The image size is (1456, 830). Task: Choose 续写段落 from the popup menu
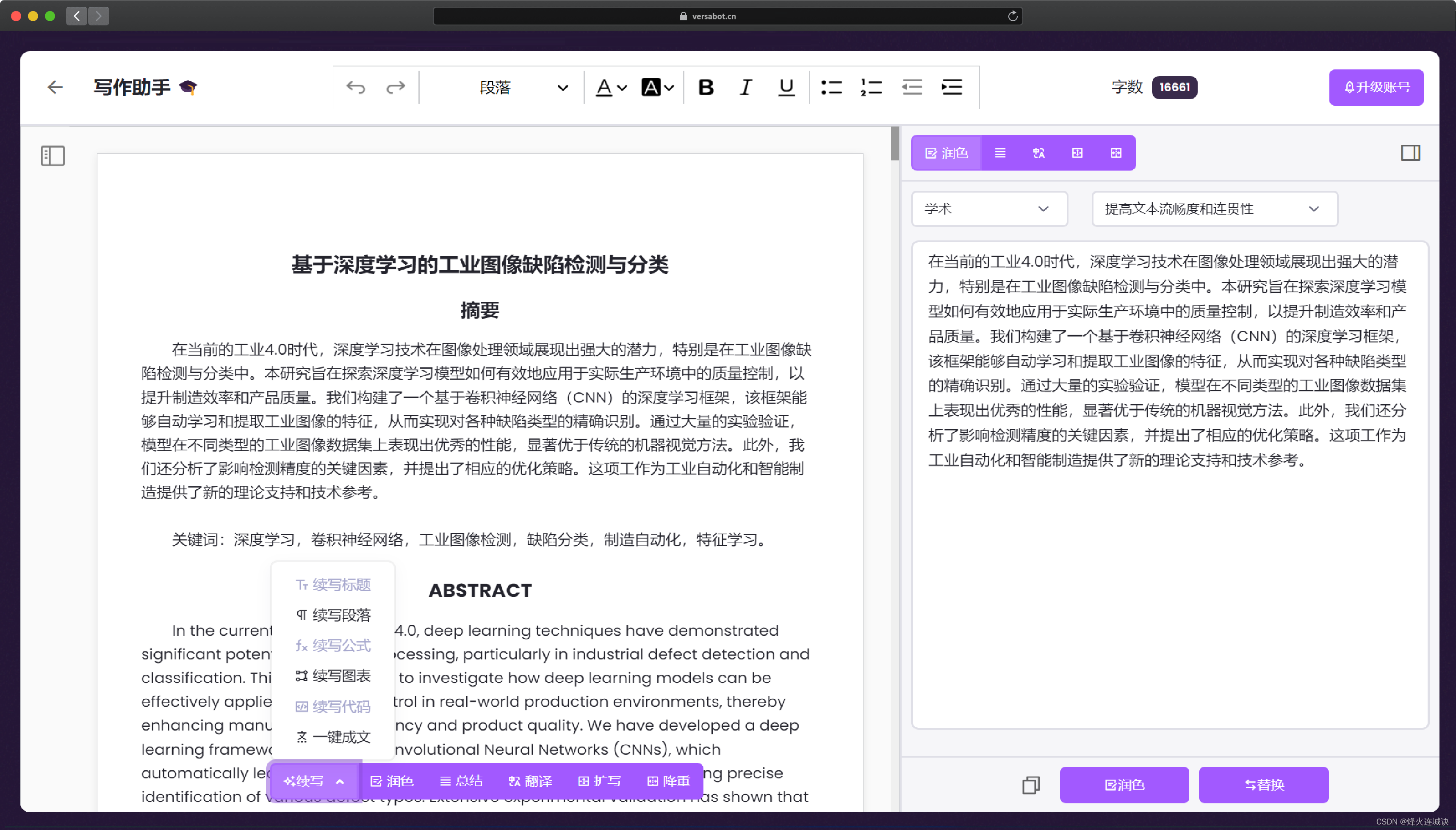coord(334,615)
